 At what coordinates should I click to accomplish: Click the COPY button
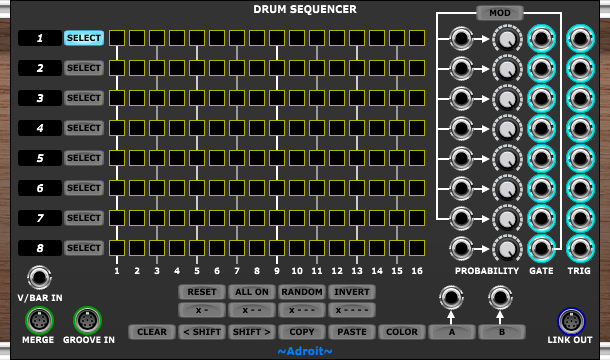click(x=302, y=332)
